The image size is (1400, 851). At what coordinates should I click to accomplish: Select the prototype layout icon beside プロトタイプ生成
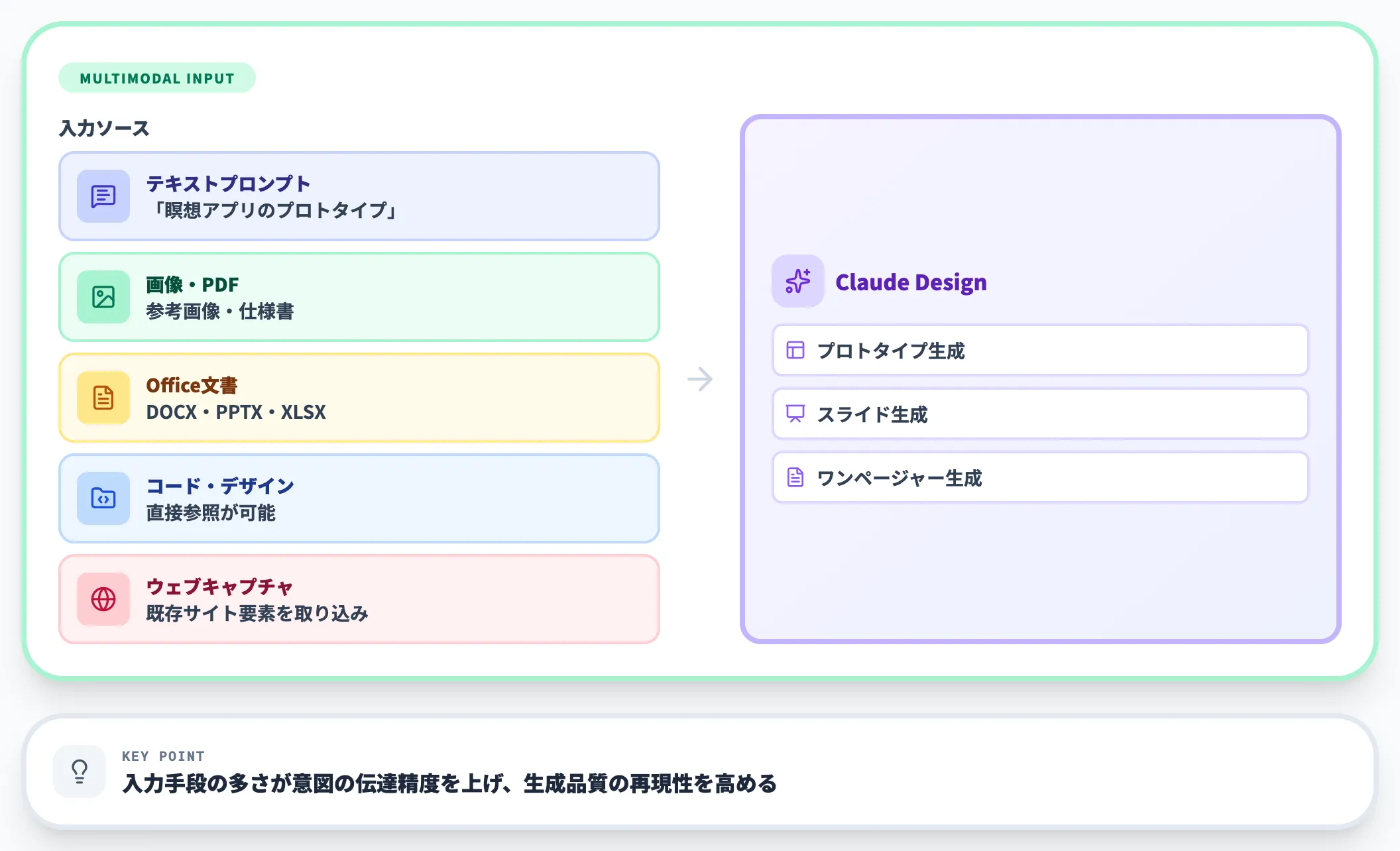(795, 351)
